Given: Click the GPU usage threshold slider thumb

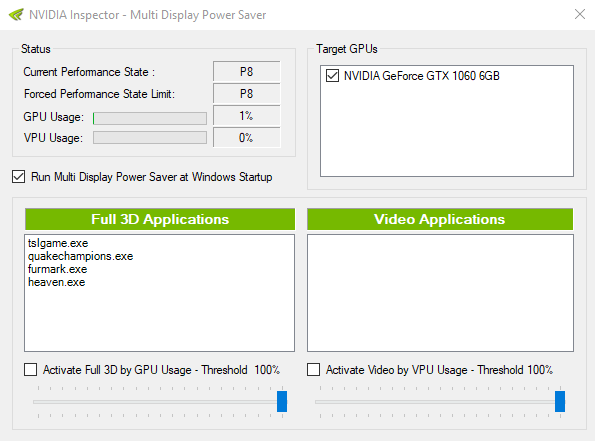Looking at the screenshot, I should click(282, 401).
